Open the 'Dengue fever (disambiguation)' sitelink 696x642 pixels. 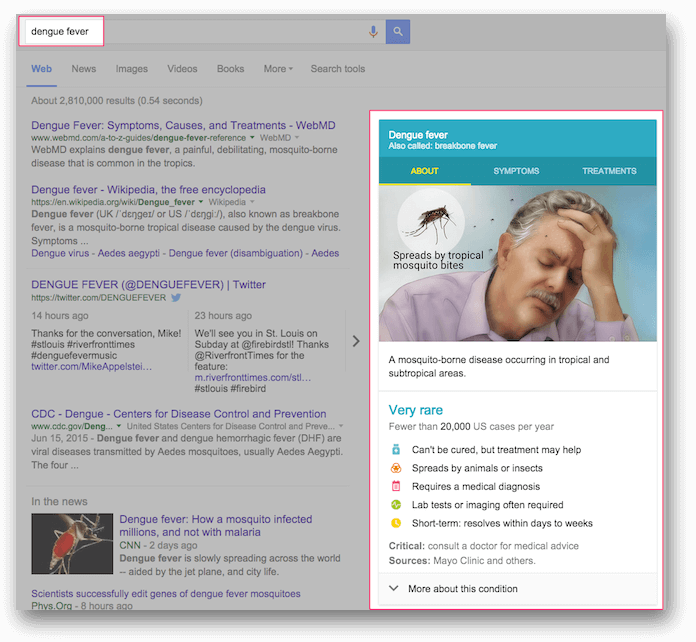(x=236, y=253)
